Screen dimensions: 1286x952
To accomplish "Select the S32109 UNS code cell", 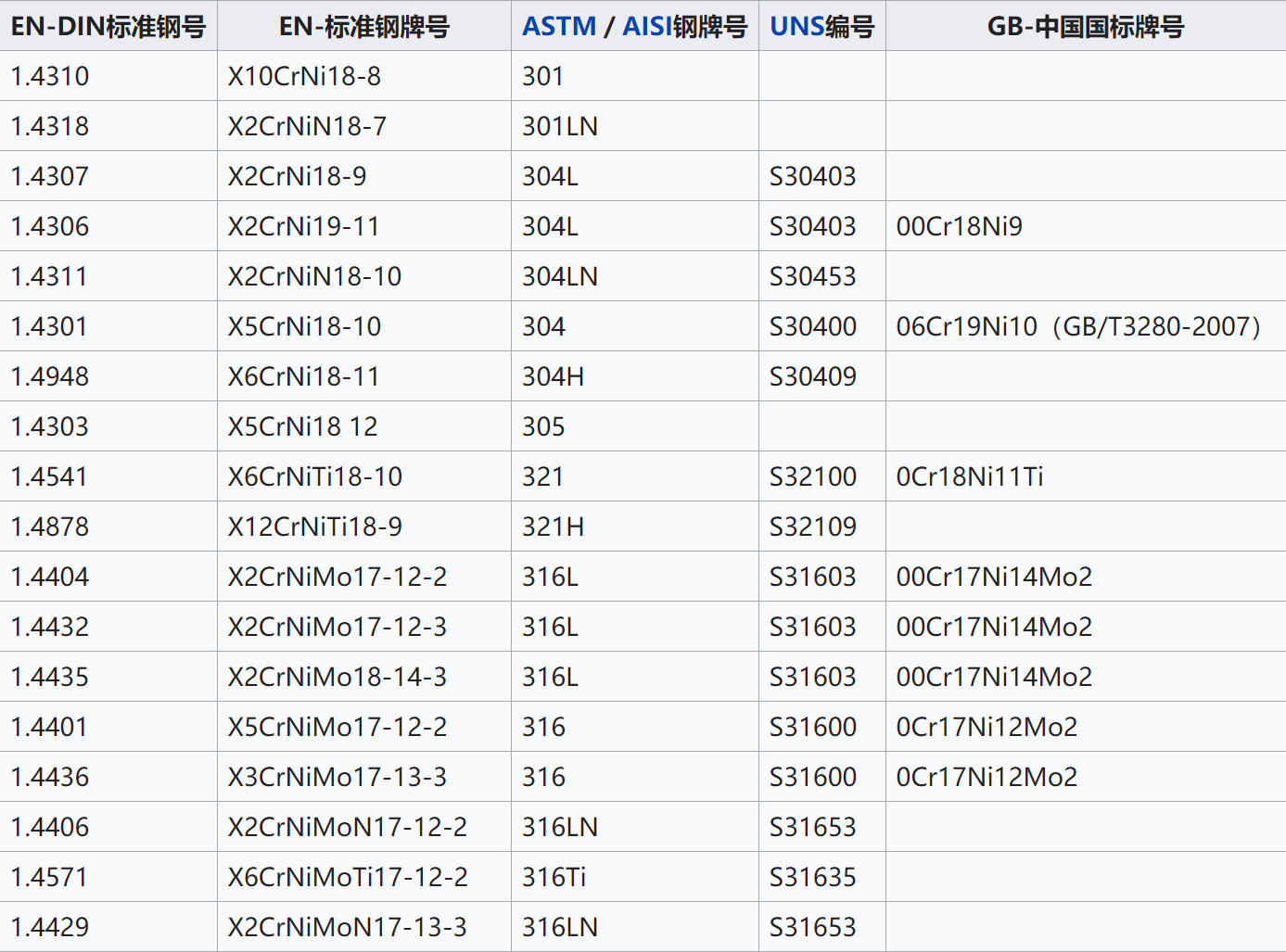I will [x=812, y=527].
